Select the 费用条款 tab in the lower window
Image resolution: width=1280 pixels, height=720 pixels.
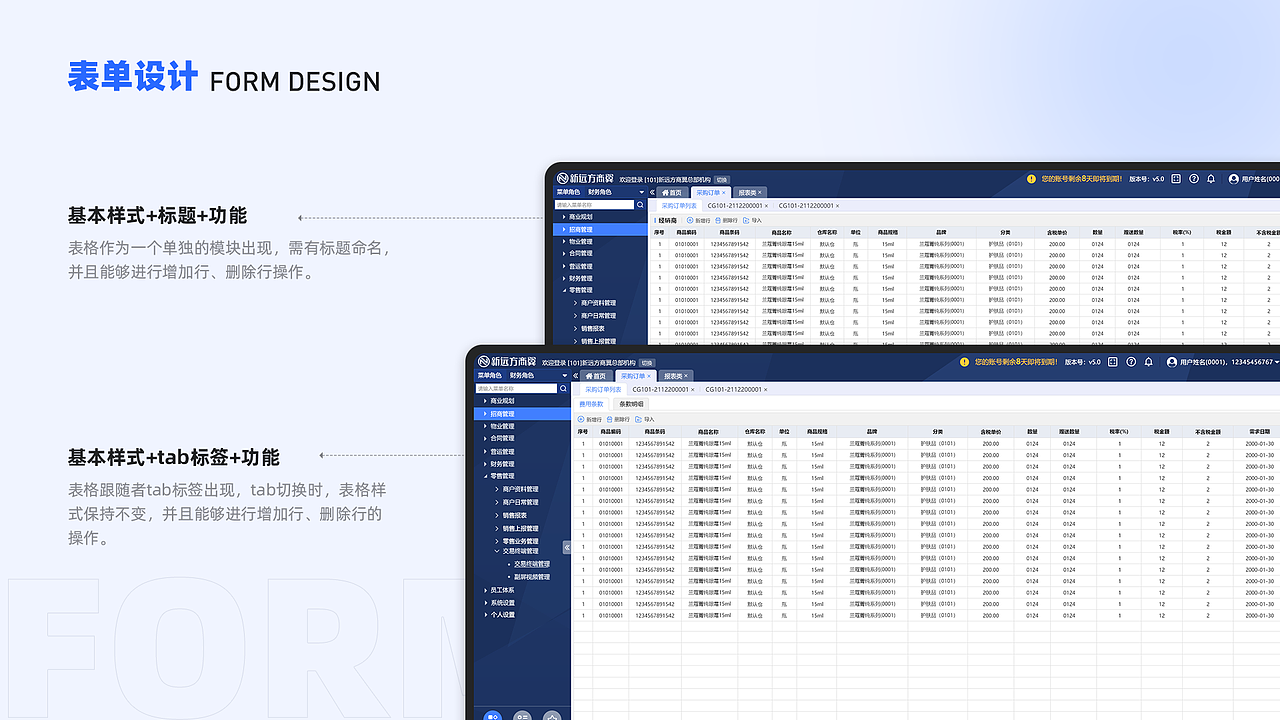(x=592, y=404)
